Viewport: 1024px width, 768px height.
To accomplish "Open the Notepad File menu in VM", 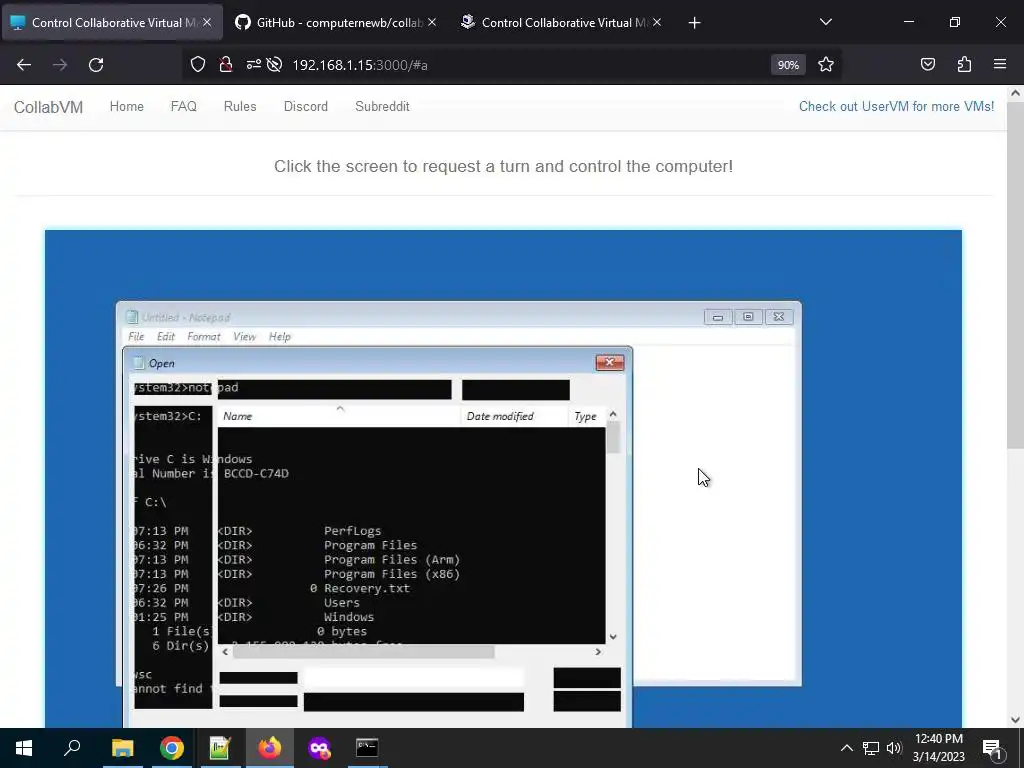I will (x=136, y=336).
